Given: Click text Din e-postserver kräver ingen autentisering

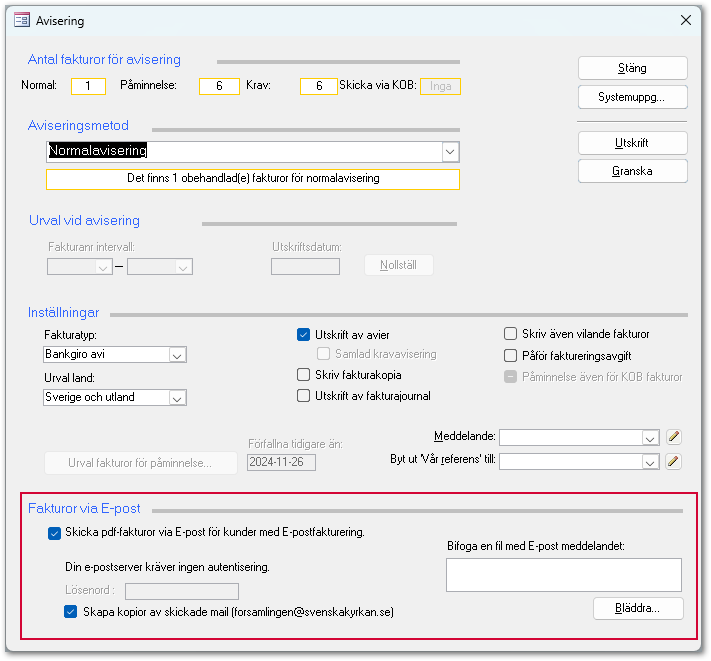Looking at the screenshot, I should [167, 567].
